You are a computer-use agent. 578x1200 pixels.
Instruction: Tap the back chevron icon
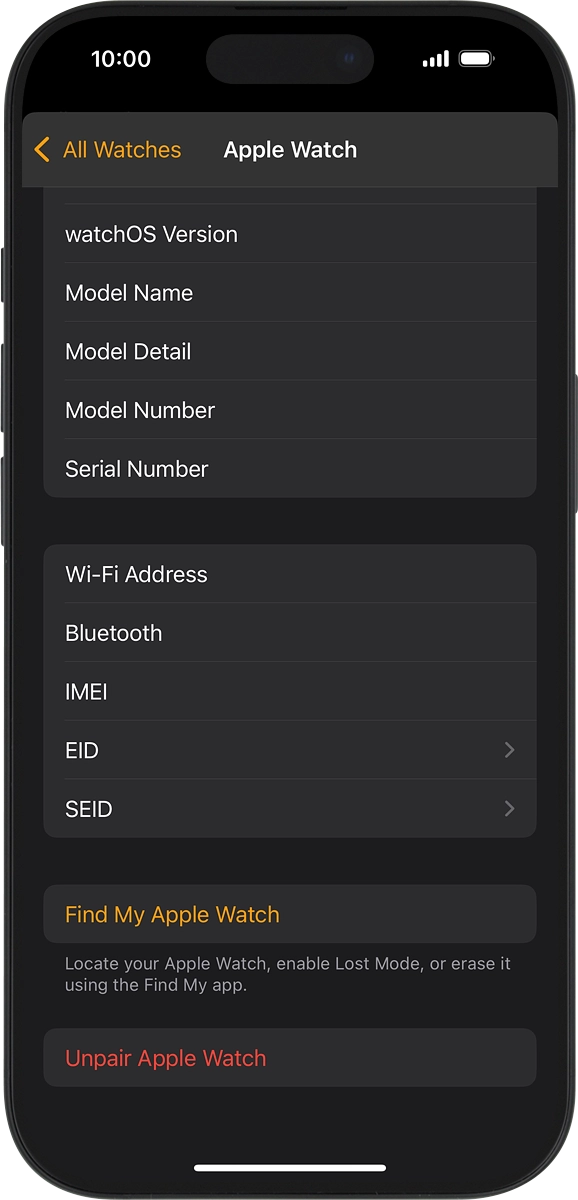click(x=41, y=150)
